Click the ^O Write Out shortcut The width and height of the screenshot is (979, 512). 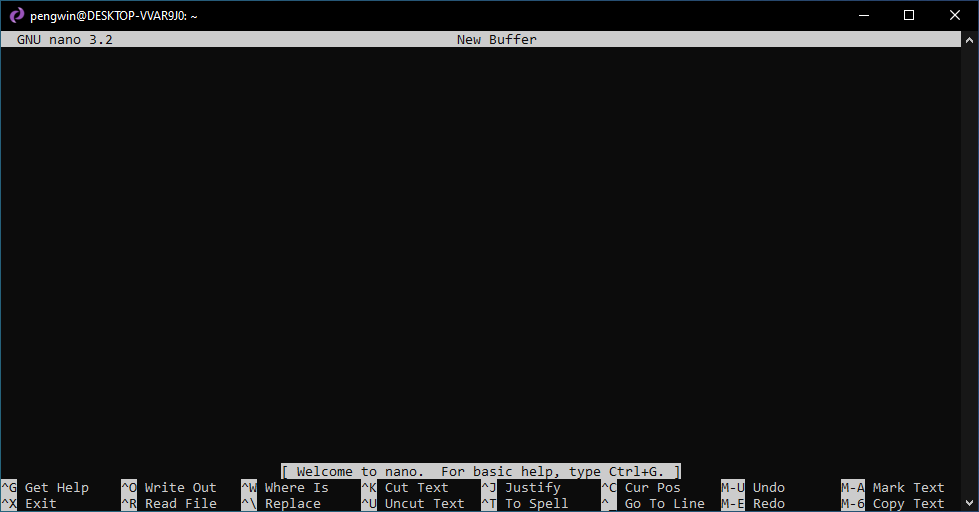coord(169,488)
